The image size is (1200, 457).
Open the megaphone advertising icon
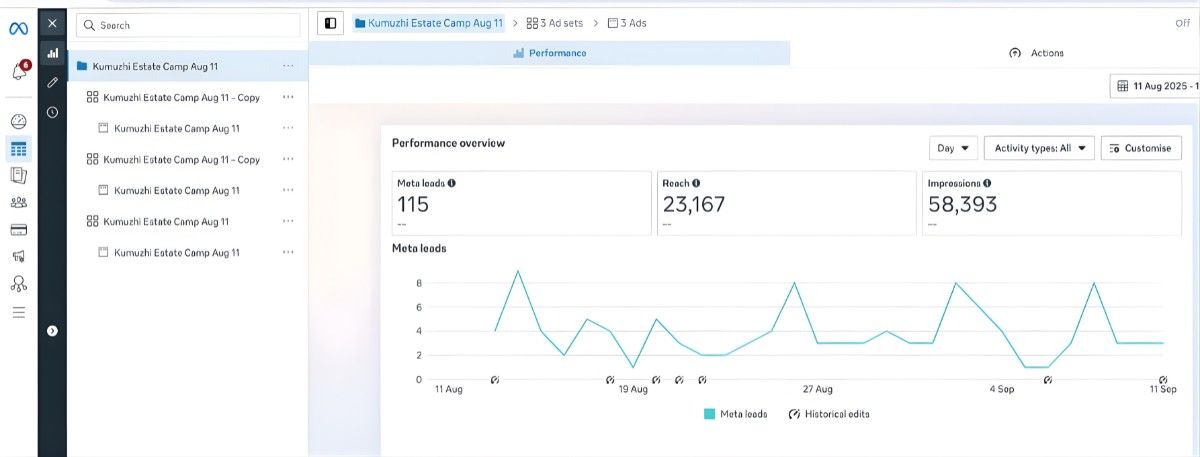(18, 257)
